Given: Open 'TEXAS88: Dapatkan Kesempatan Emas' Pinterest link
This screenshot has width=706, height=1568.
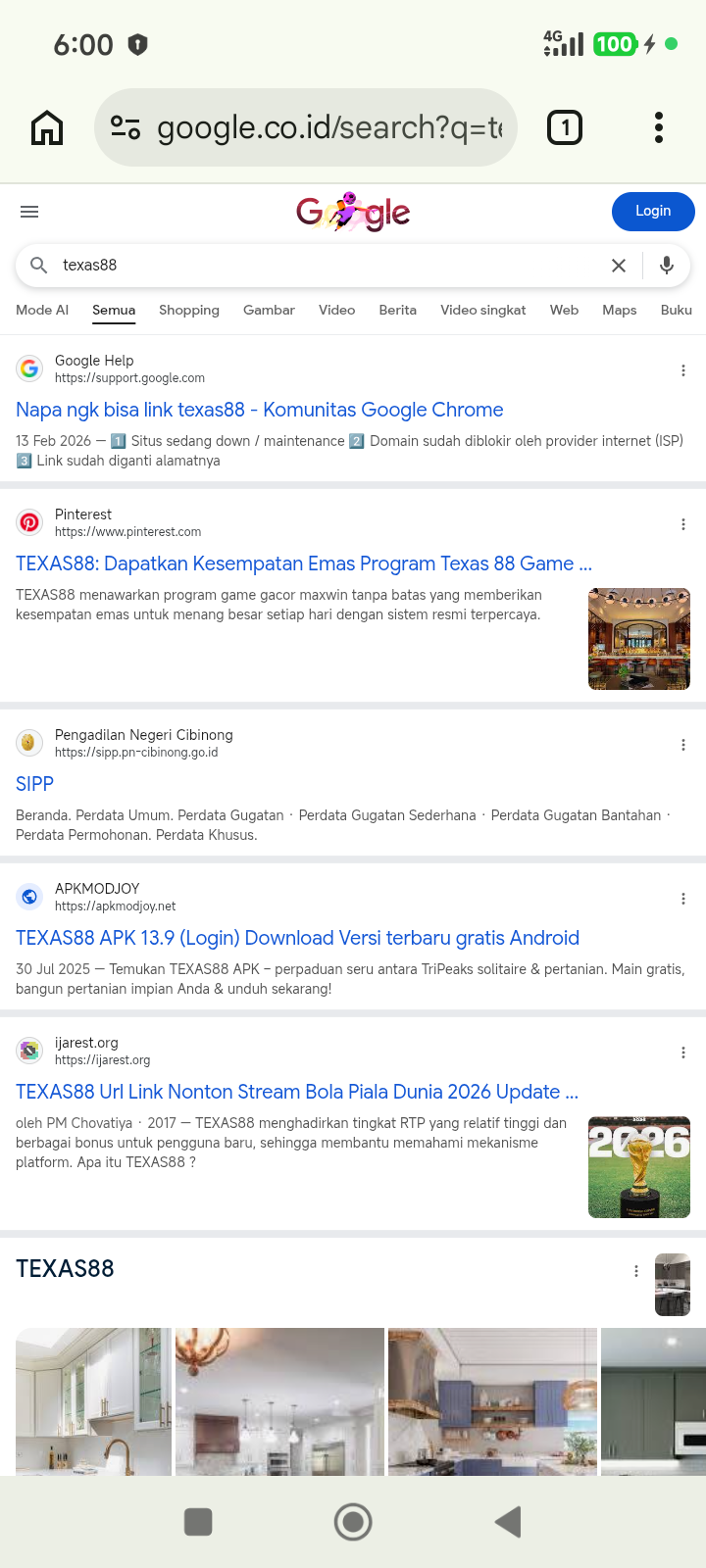Looking at the screenshot, I should point(304,563).
